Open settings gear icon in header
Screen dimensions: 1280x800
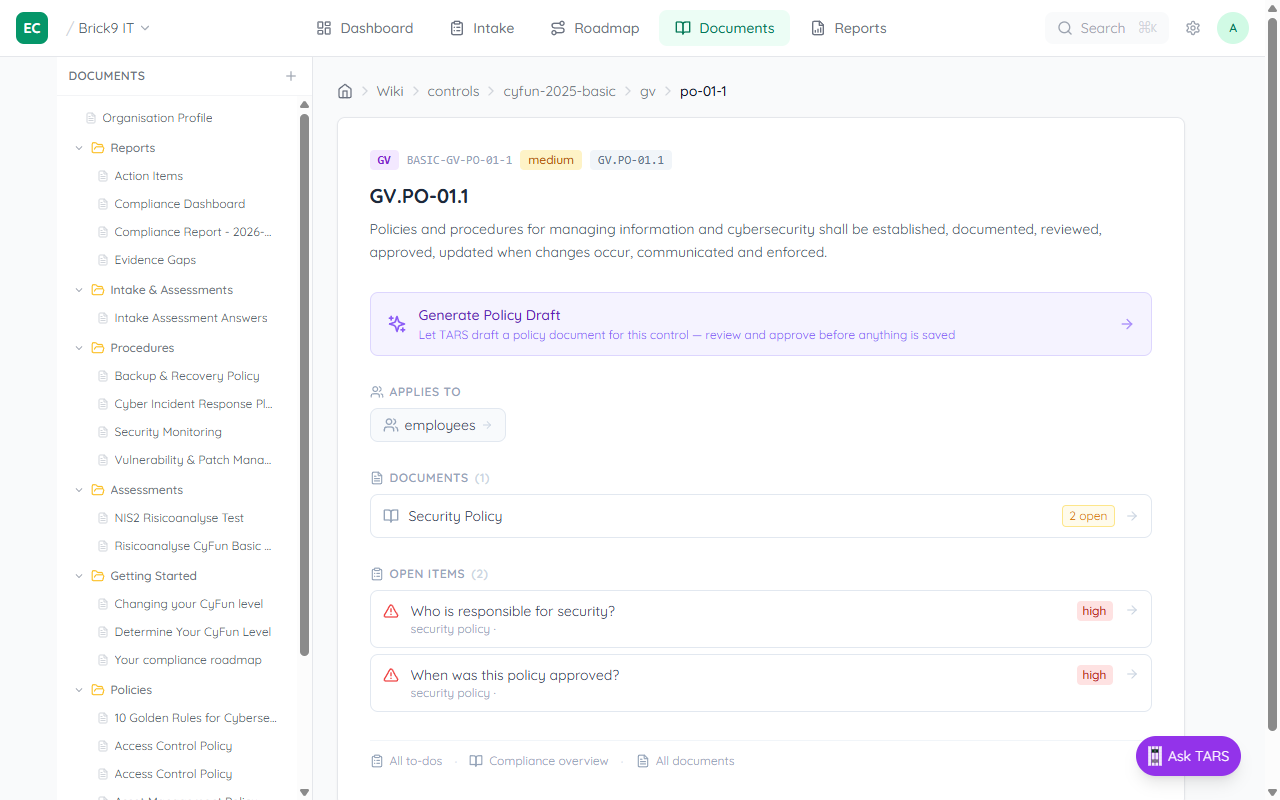point(1193,28)
